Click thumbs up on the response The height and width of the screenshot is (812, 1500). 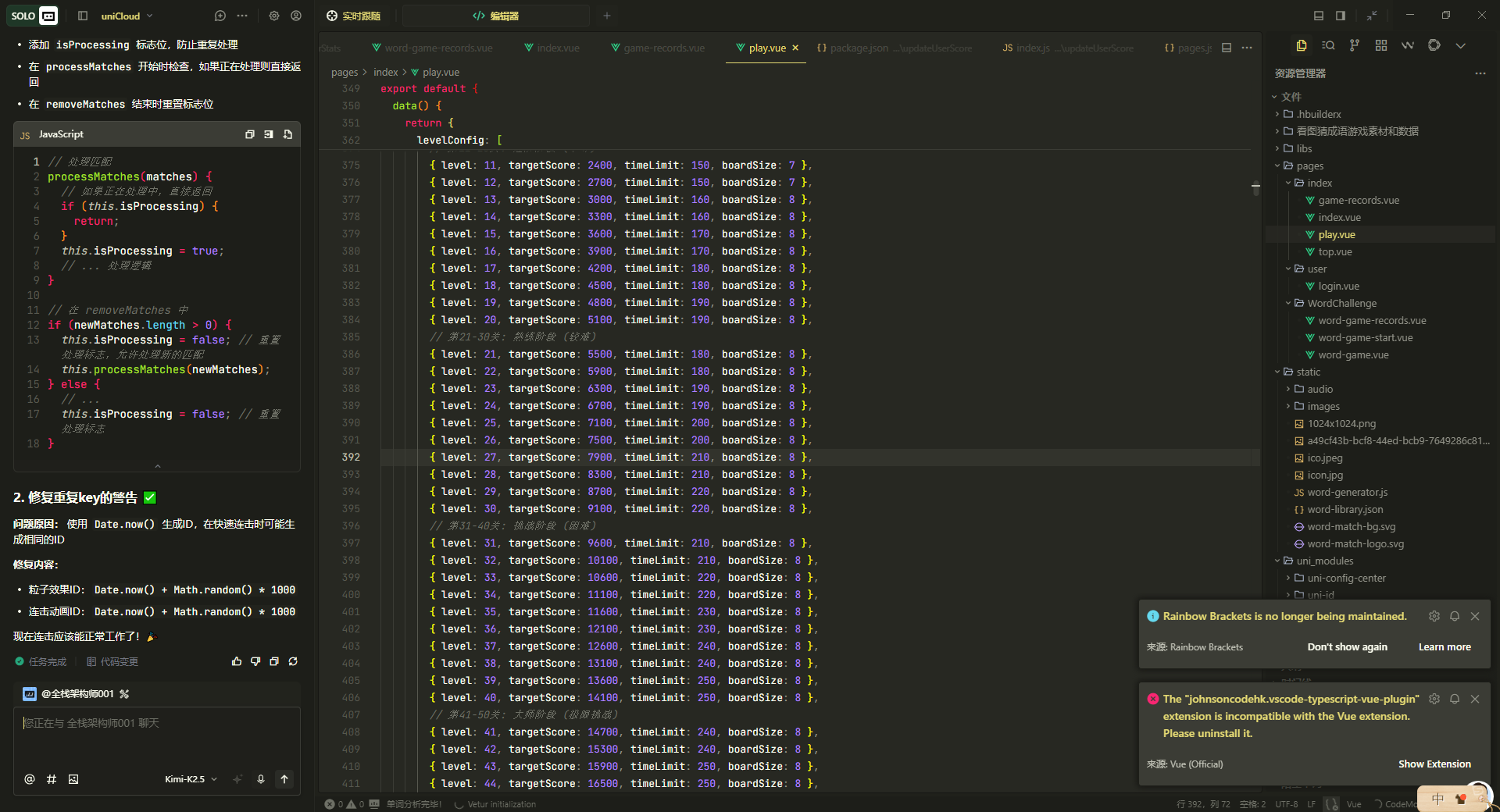click(x=237, y=661)
